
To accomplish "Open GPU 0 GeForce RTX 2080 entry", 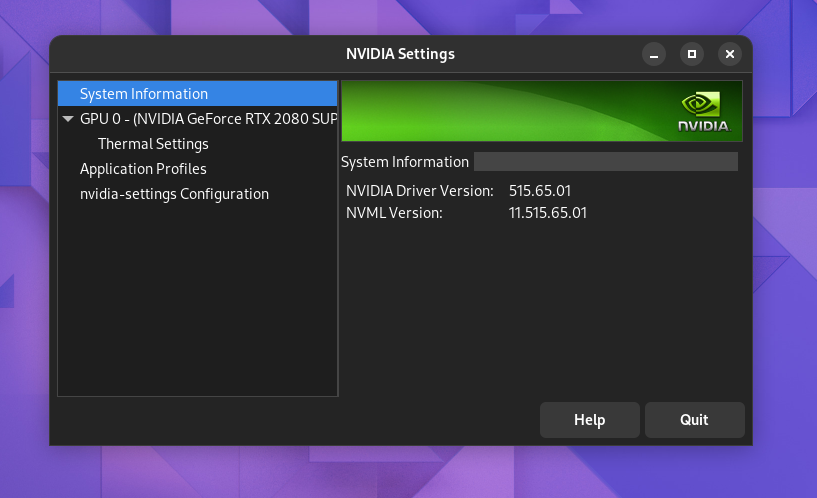I will pyautogui.click(x=208, y=119).
